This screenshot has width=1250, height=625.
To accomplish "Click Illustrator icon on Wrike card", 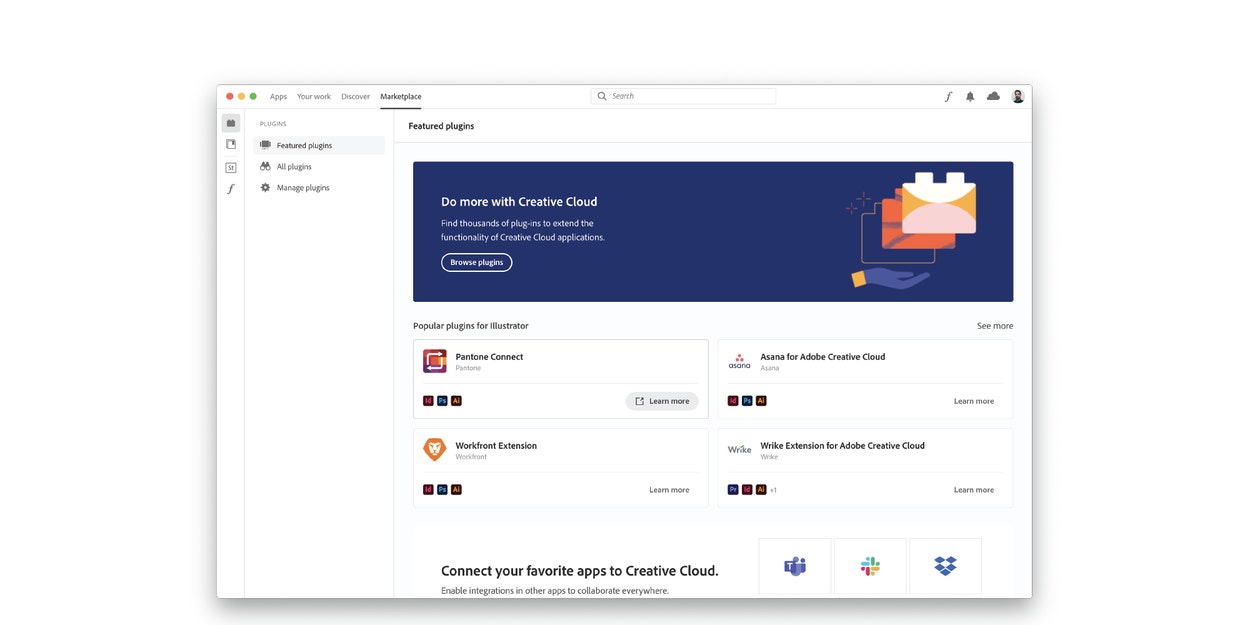I will 761,490.
